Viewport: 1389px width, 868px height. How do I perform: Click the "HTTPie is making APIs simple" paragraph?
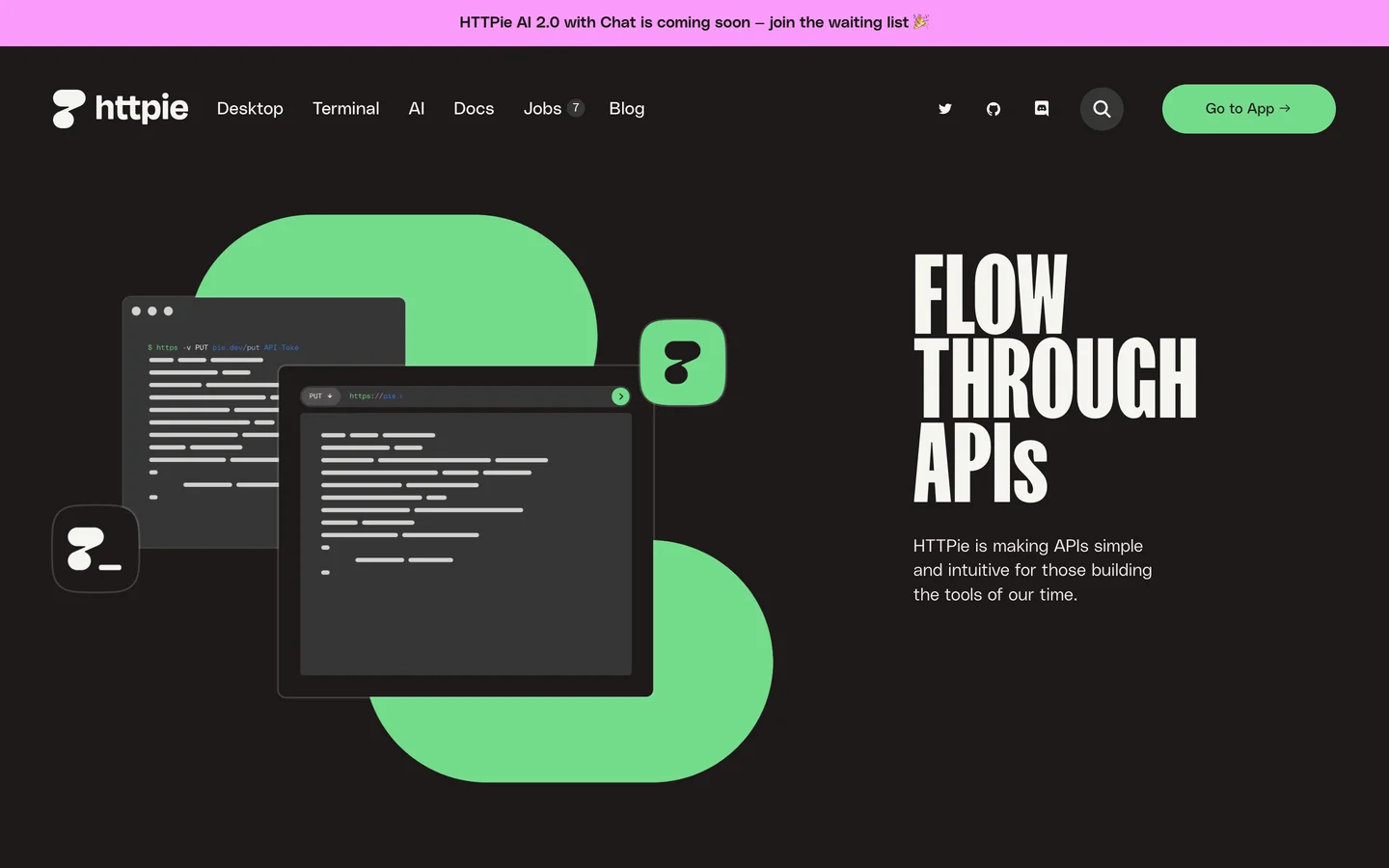pos(1033,570)
